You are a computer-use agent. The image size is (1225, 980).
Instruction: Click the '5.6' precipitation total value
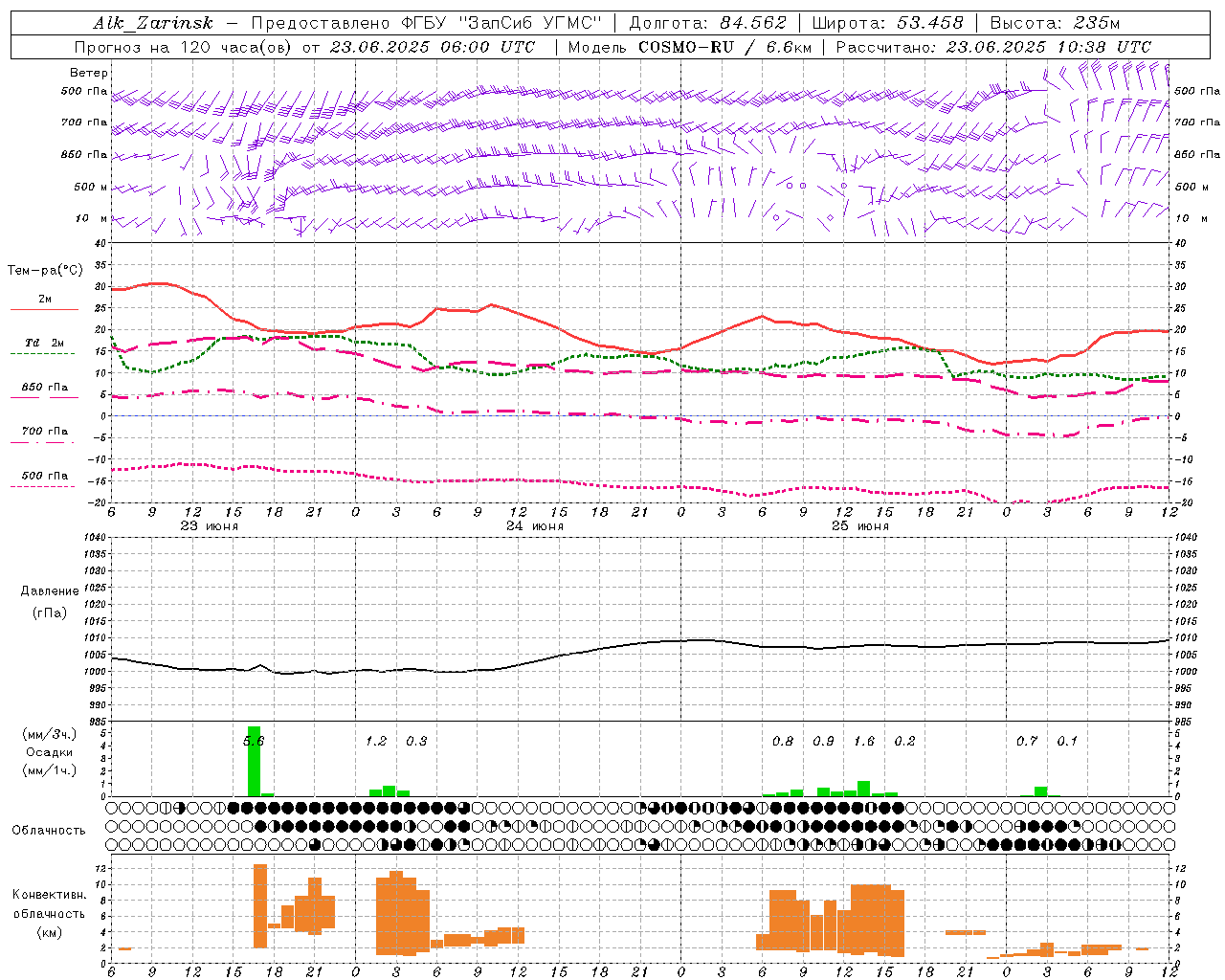[254, 741]
